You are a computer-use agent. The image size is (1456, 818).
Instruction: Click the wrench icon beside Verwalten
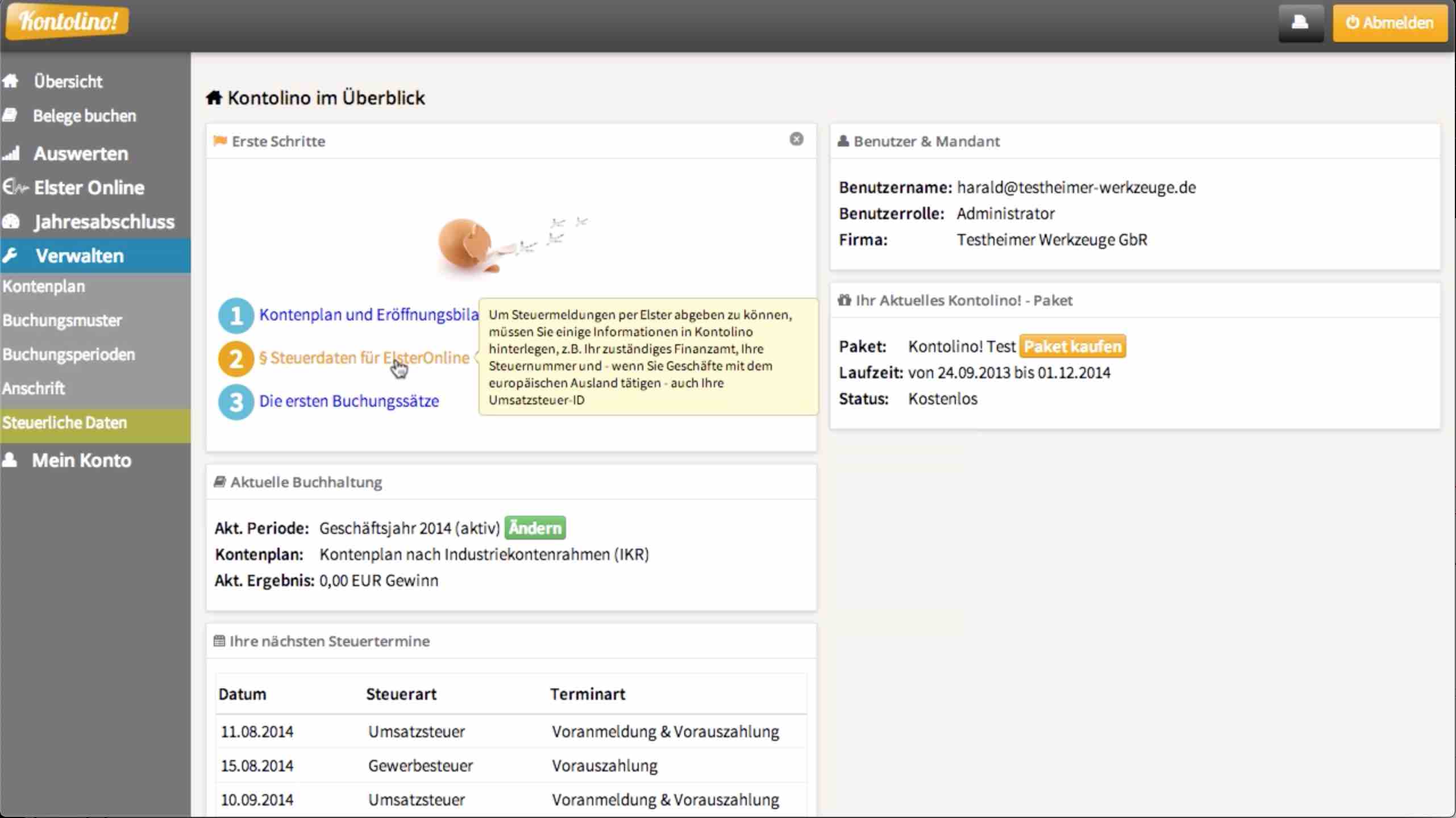click(x=10, y=256)
